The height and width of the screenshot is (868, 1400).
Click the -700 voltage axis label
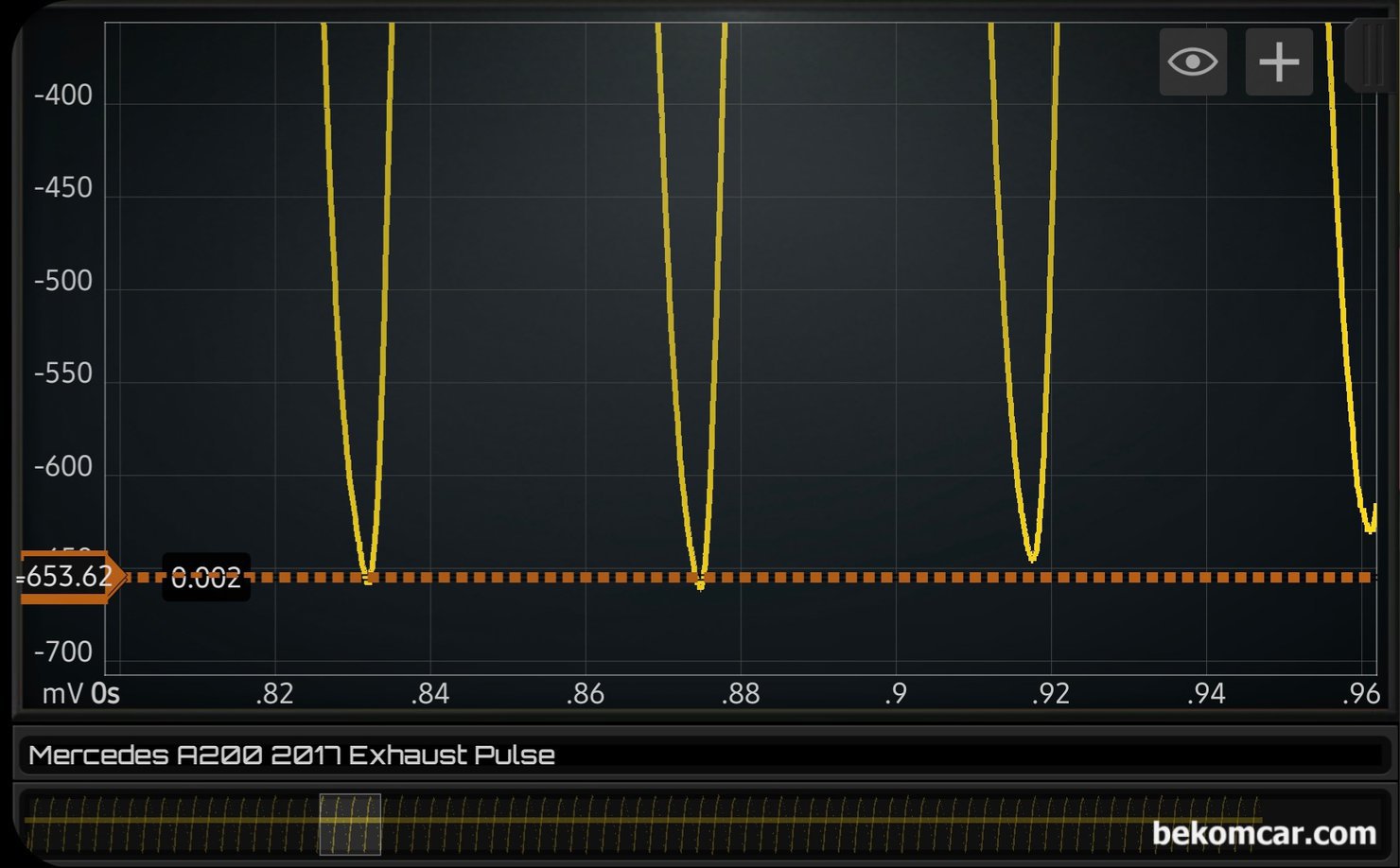(63, 651)
